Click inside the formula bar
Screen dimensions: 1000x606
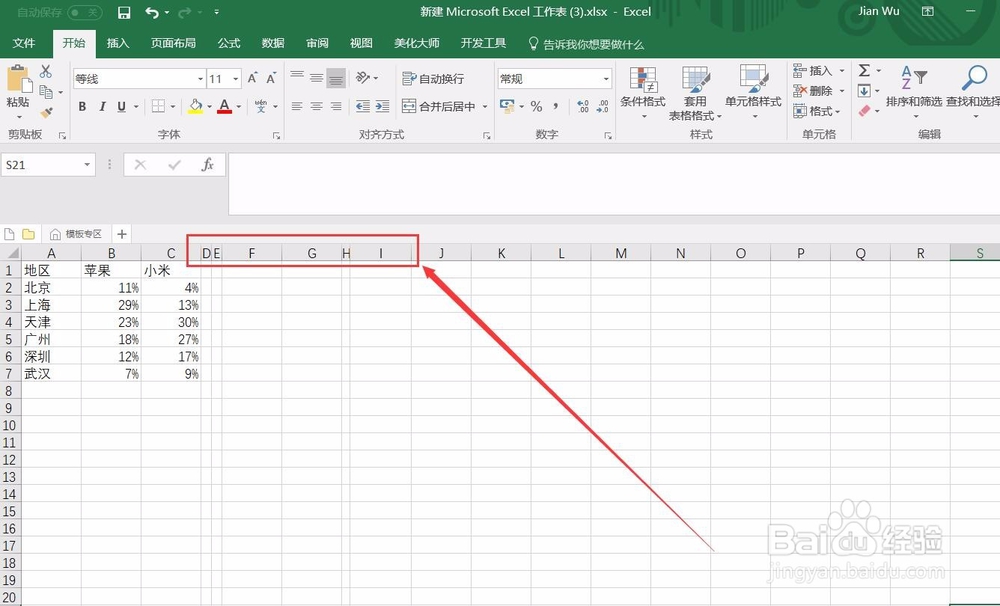[614, 184]
